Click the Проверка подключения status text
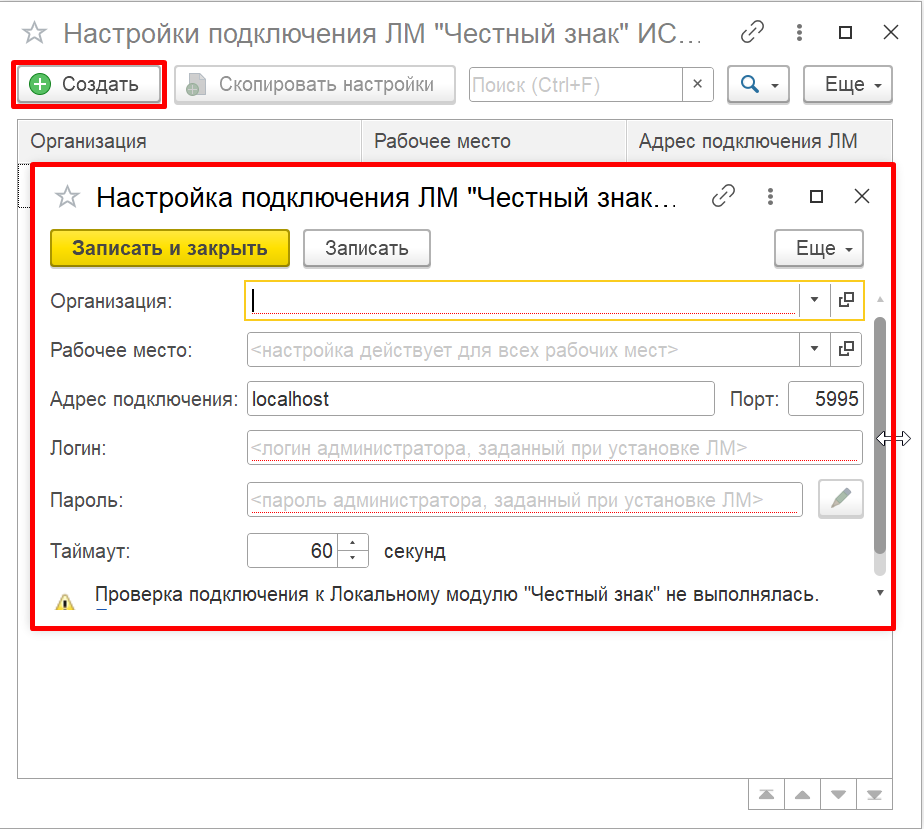 coord(457,594)
